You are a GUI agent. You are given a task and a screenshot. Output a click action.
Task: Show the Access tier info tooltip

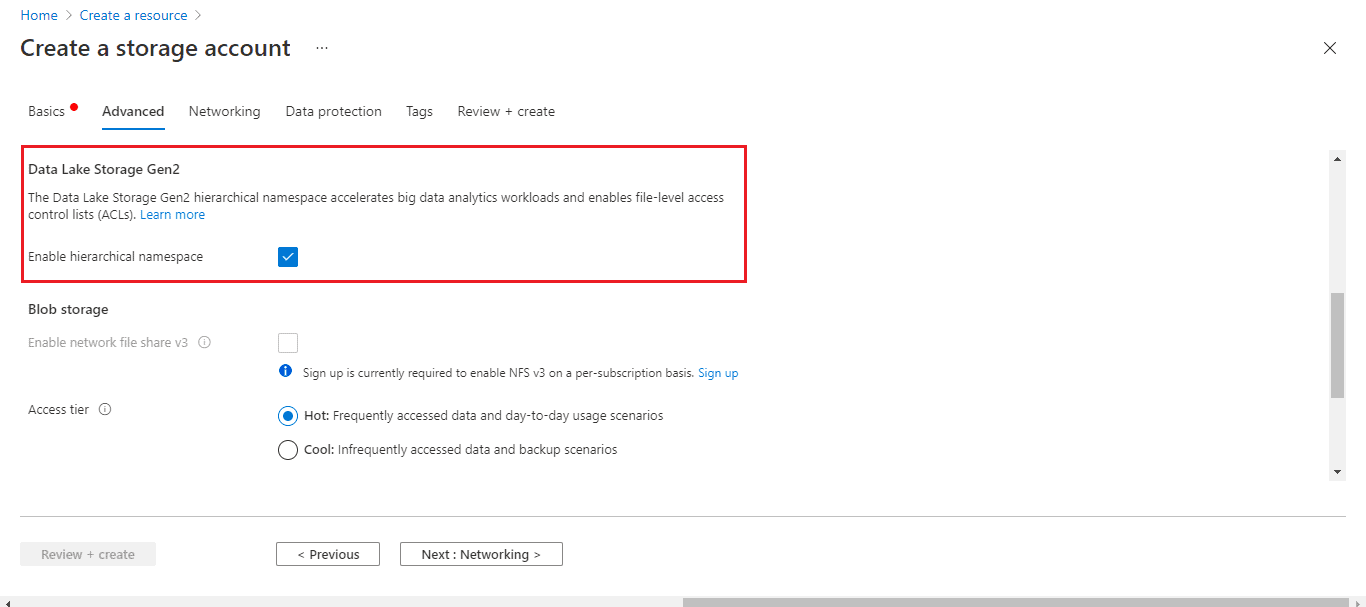tap(105, 409)
